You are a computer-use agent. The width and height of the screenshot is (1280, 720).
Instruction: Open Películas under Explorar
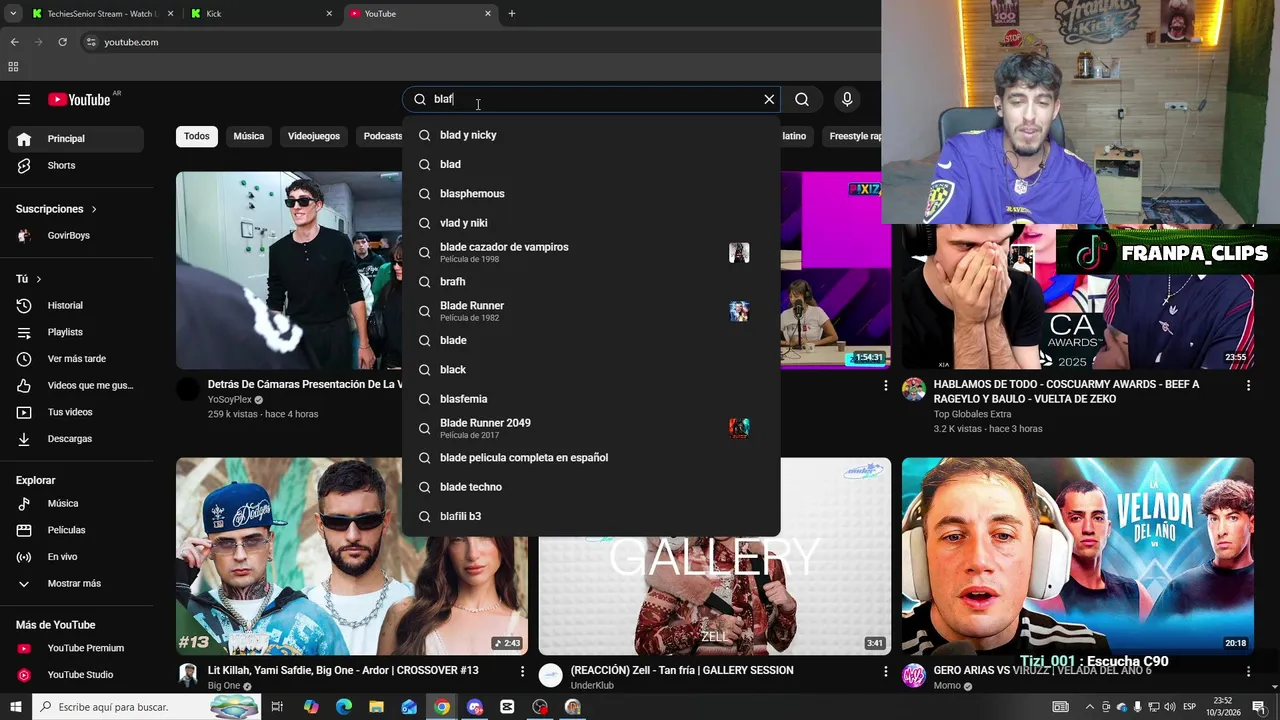click(x=76, y=530)
